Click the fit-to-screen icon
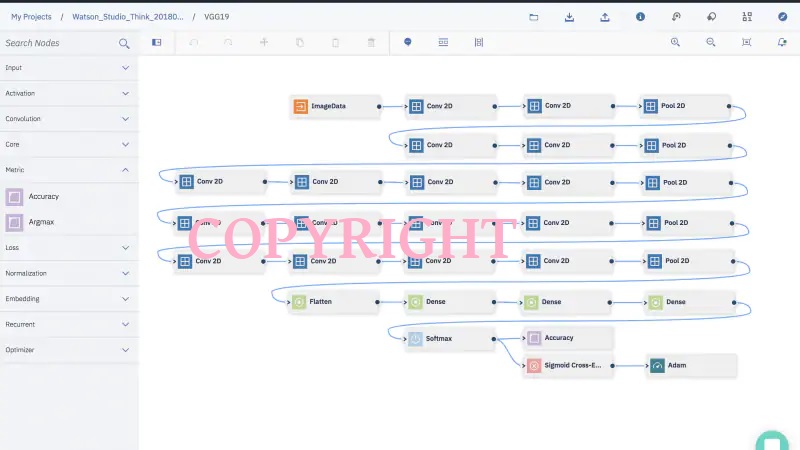 746,42
